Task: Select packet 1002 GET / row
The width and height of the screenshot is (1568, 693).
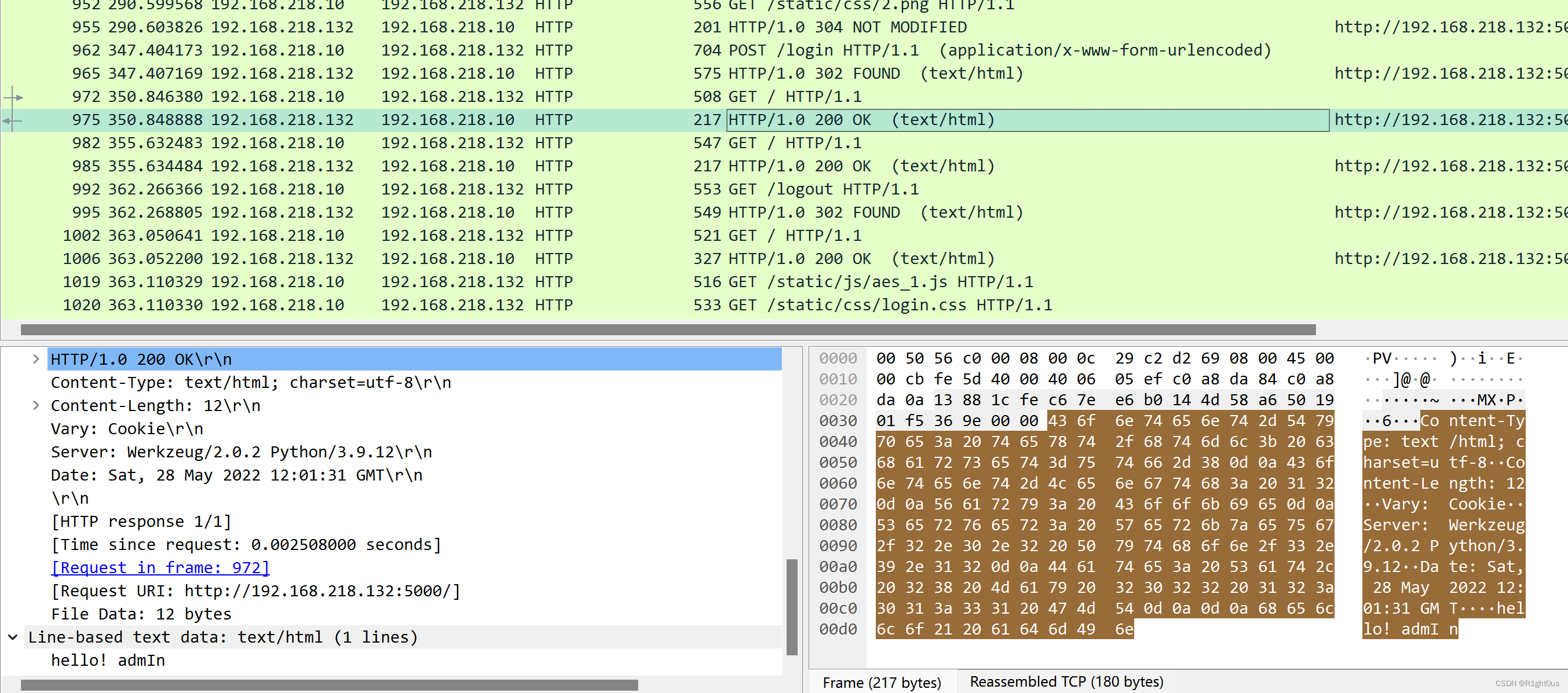Action: coord(784,236)
